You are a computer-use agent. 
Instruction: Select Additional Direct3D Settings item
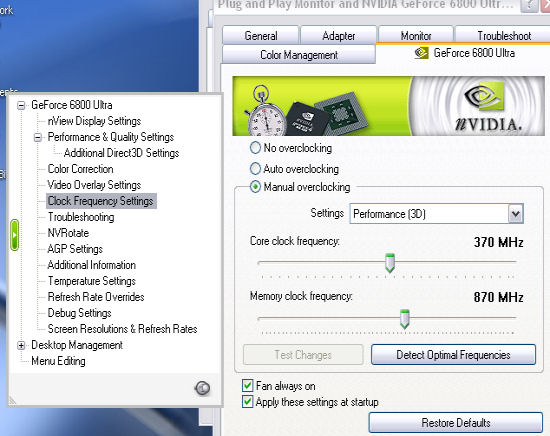[121, 153]
